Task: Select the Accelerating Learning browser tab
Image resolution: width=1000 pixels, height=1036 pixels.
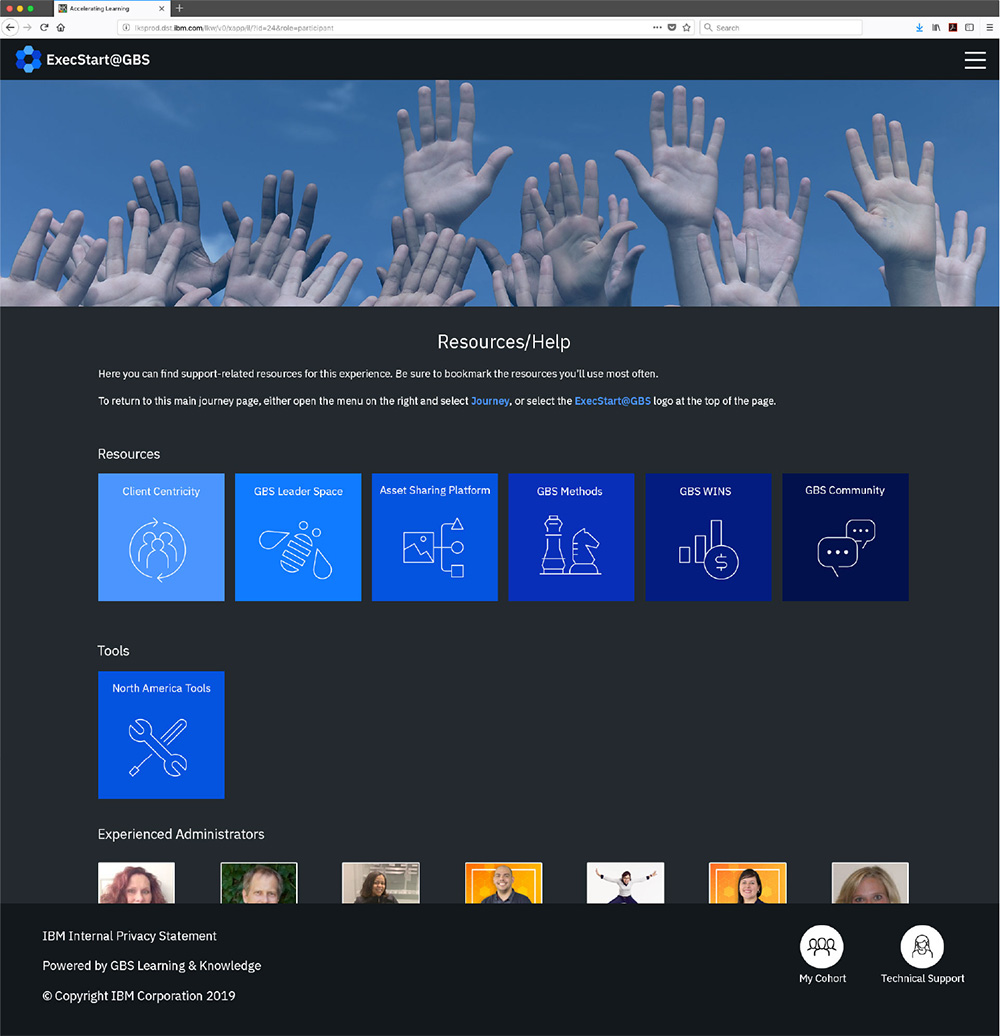Action: tap(105, 8)
